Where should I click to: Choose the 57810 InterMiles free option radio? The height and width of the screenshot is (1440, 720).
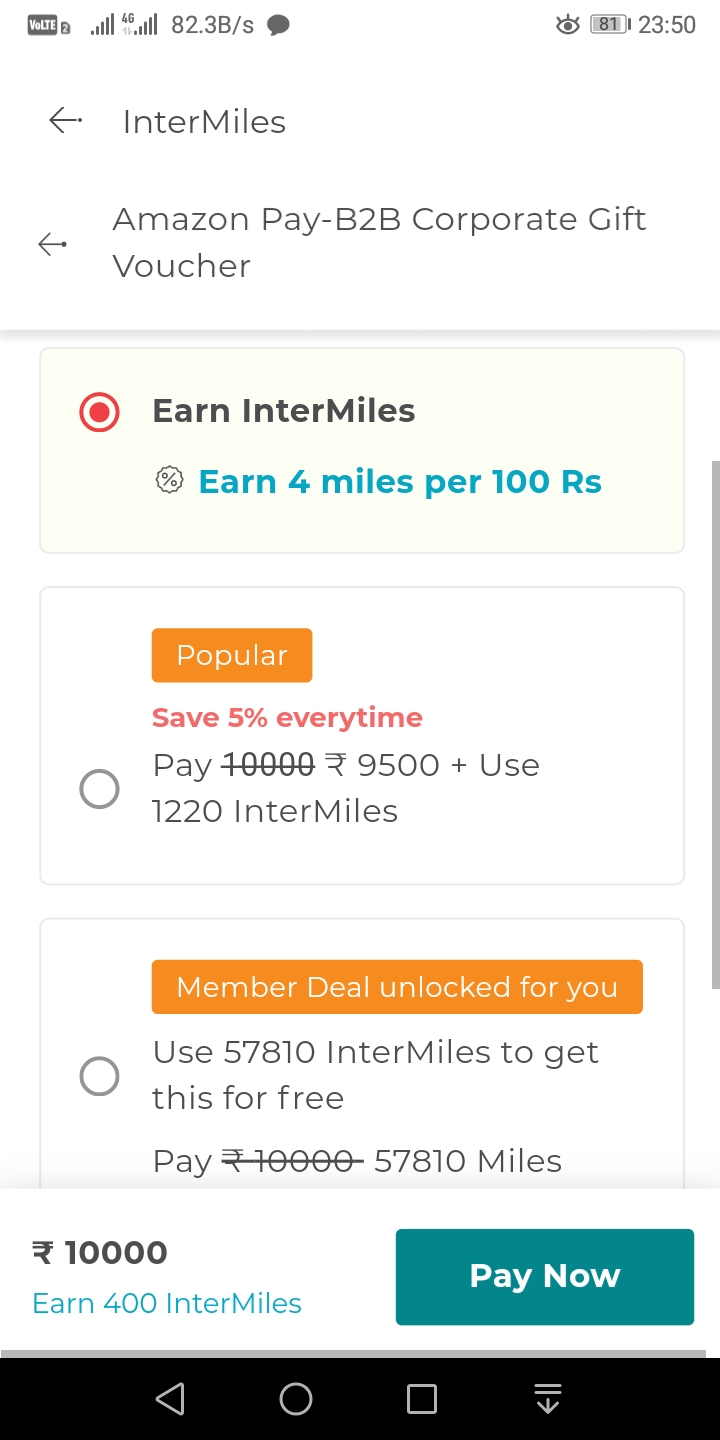[99, 1076]
